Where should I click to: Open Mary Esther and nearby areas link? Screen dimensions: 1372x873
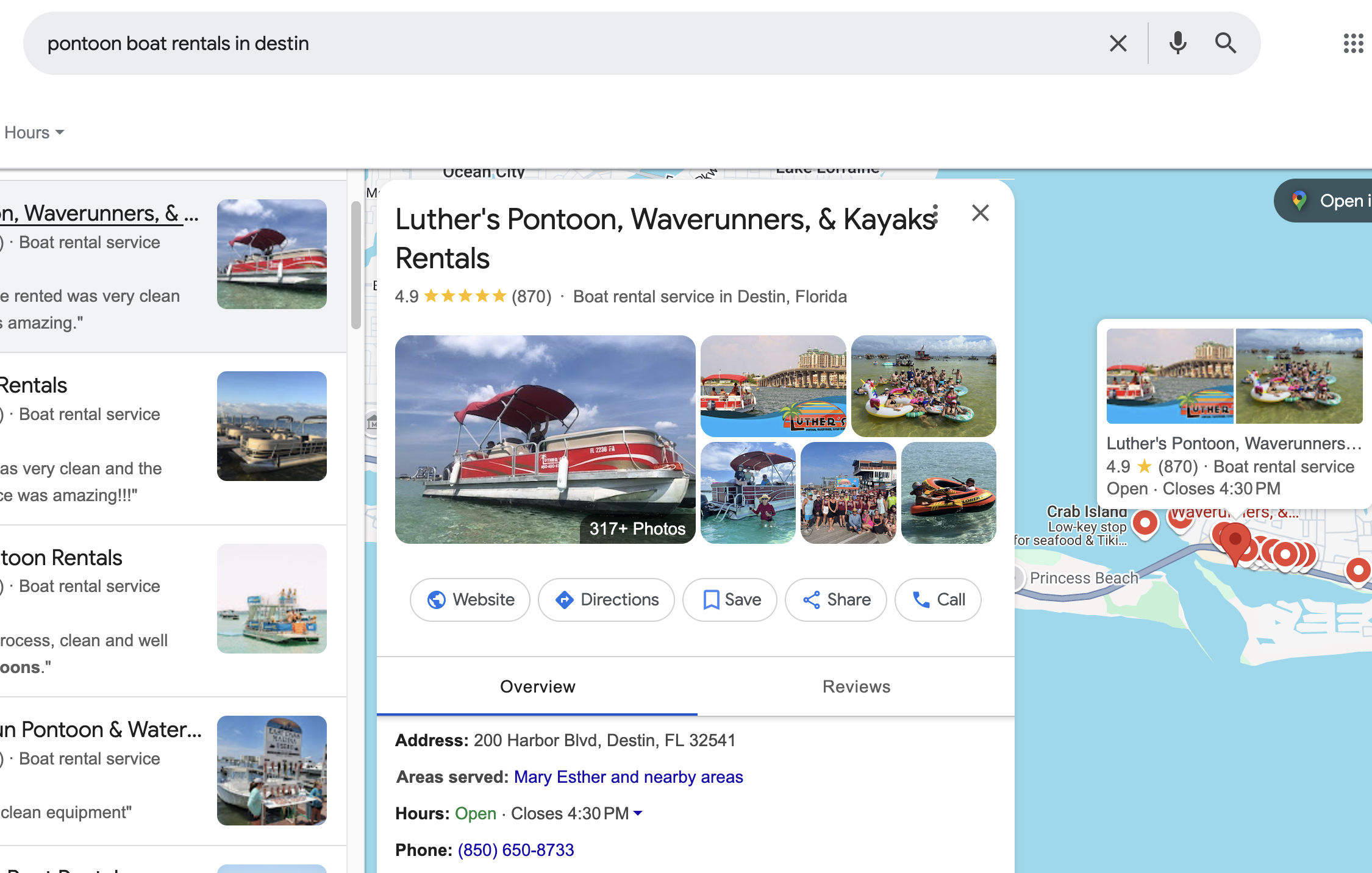(x=628, y=777)
